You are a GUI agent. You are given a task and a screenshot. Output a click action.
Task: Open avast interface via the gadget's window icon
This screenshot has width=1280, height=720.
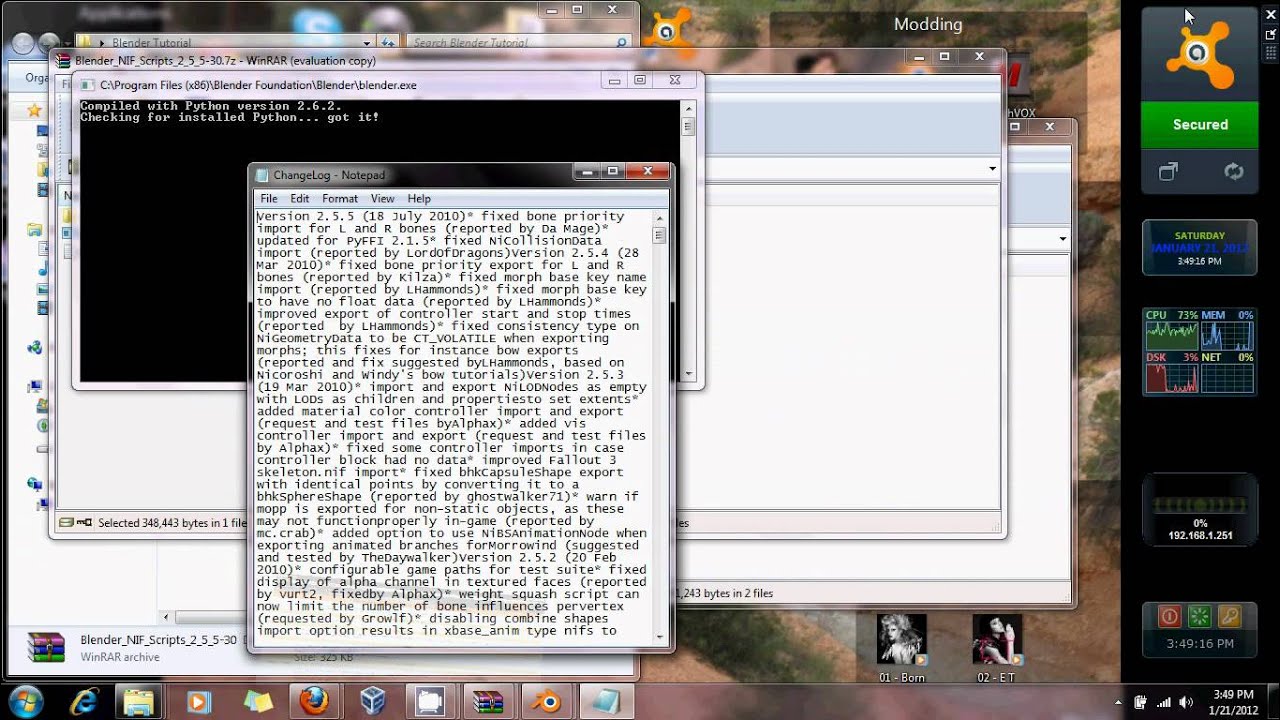point(1168,172)
